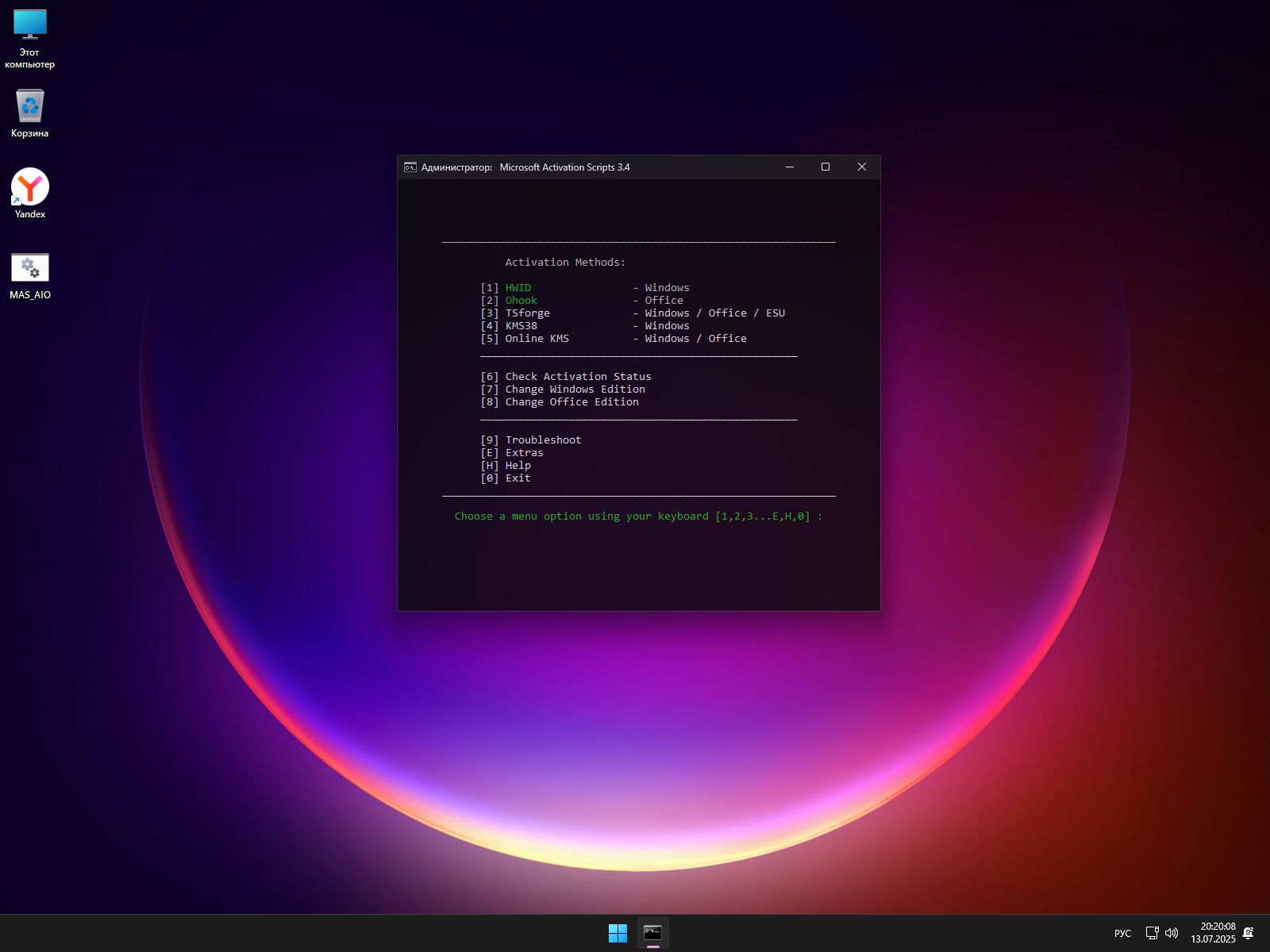
Task: Select the MAS_AIO script file icon
Action: [30, 276]
